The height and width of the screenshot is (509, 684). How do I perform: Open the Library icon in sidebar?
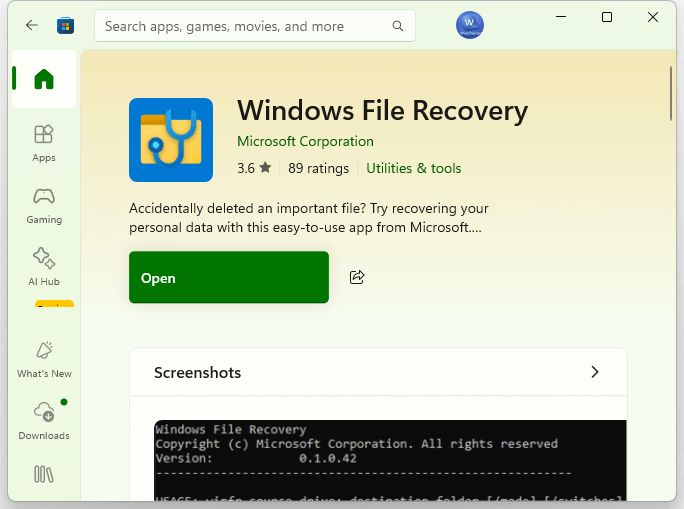pyautogui.click(x=44, y=474)
